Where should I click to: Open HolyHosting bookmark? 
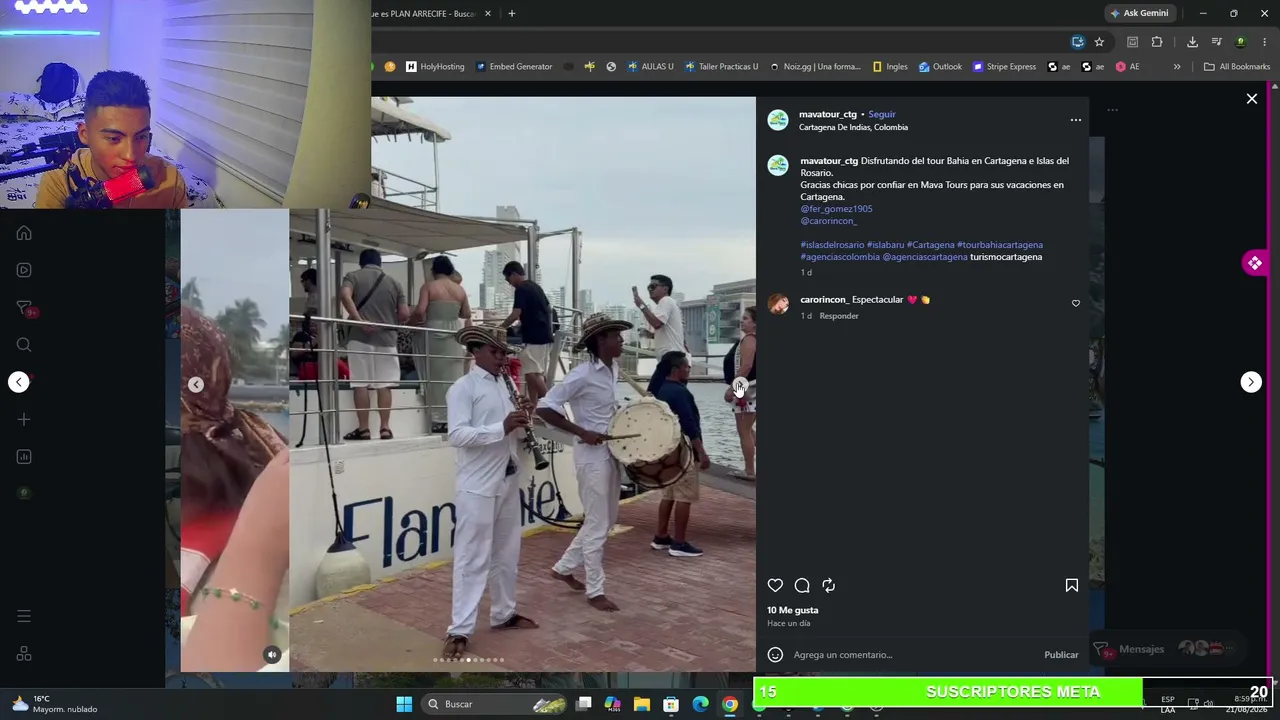tap(435, 67)
